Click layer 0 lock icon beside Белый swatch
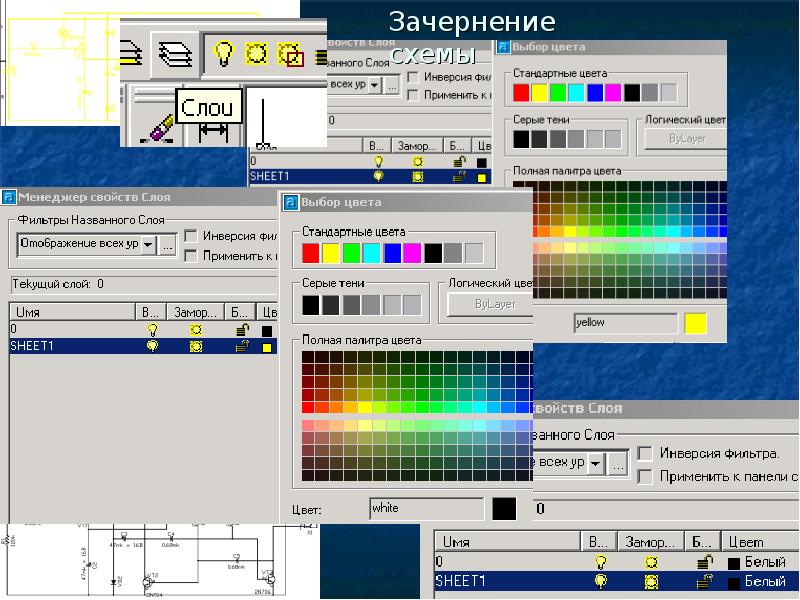Viewport: 800px width, 600px height. coord(702,562)
